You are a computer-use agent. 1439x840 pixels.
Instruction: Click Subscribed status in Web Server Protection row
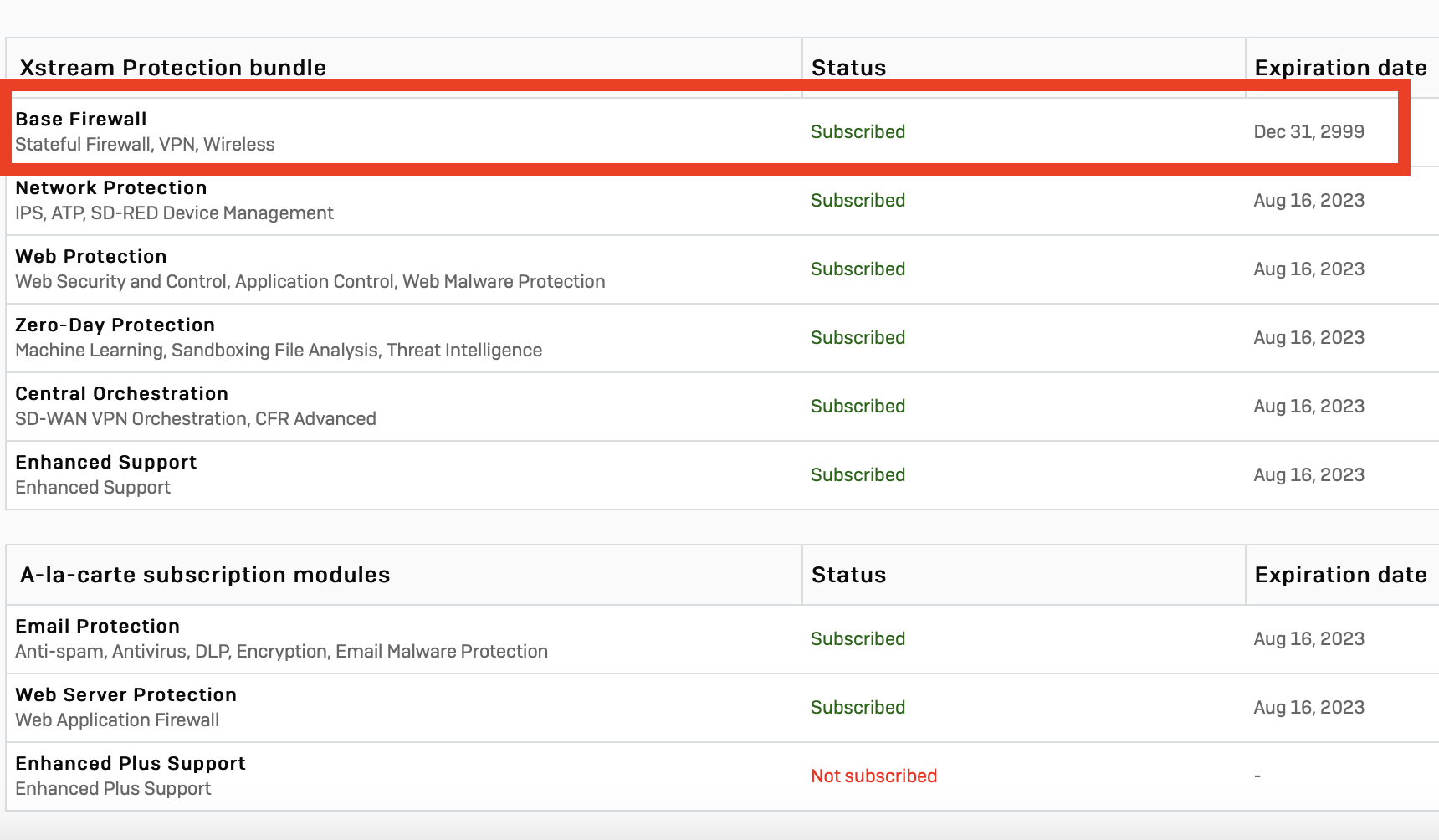(x=858, y=707)
